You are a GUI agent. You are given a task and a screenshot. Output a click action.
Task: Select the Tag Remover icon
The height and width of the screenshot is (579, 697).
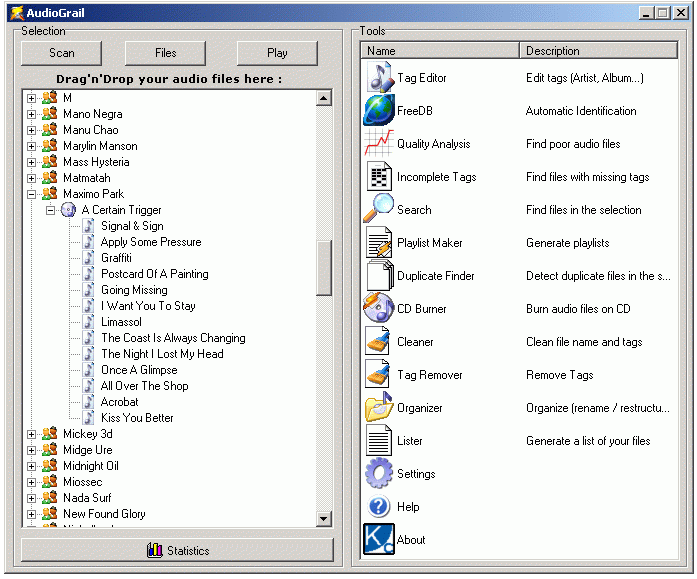(378, 374)
